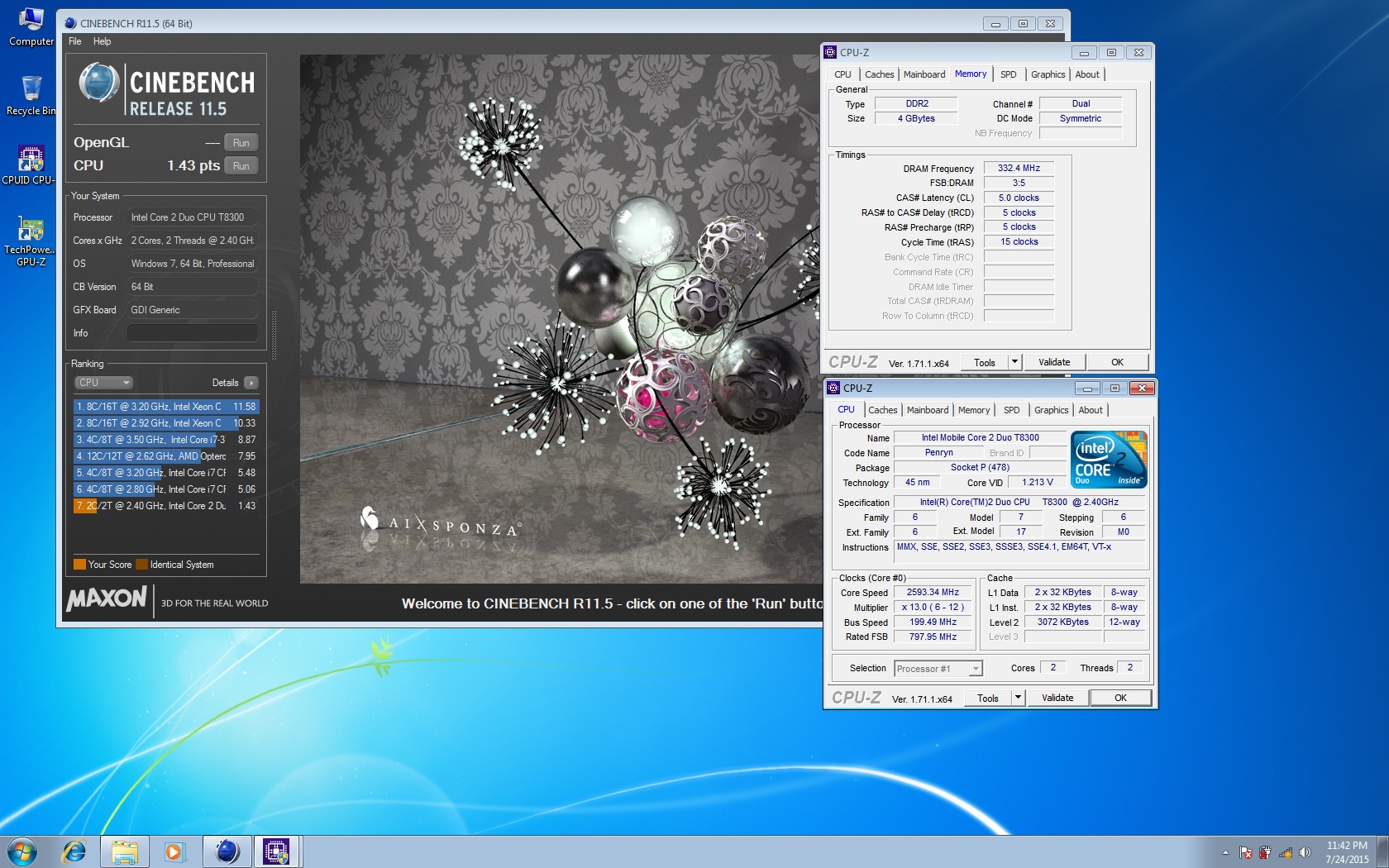The image size is (1389, 868).
Task: Click the Intel Core 2 Duo inside badge
Action: 1109,460
